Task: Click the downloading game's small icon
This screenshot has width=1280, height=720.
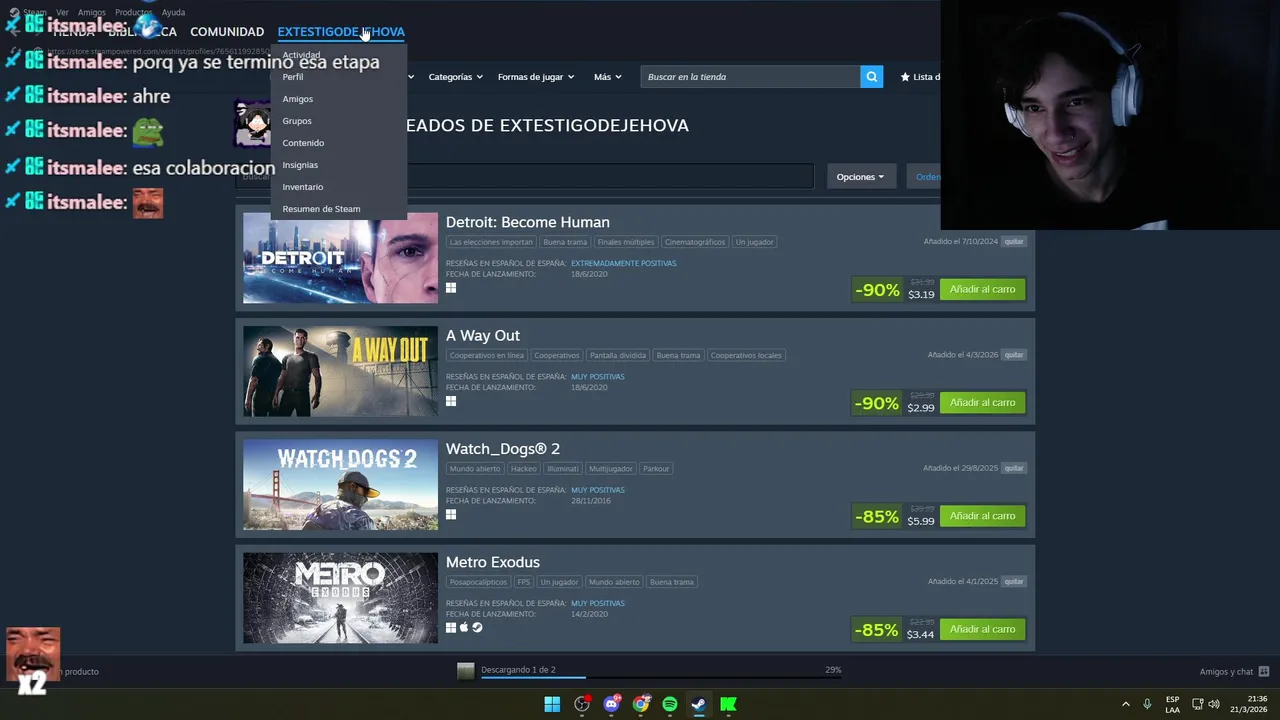Action: coord(466,671)
